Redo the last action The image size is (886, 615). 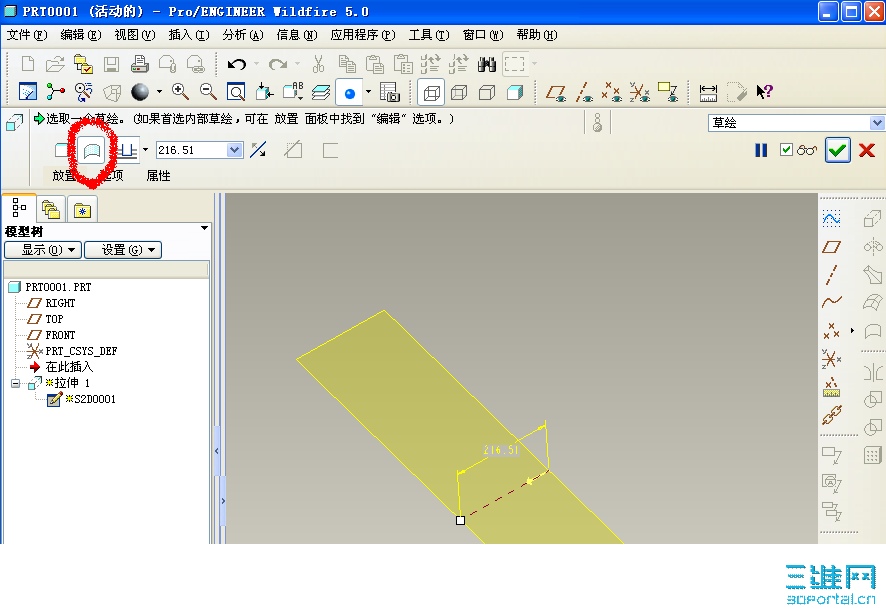pyautogui.click(x=277, y=64)
